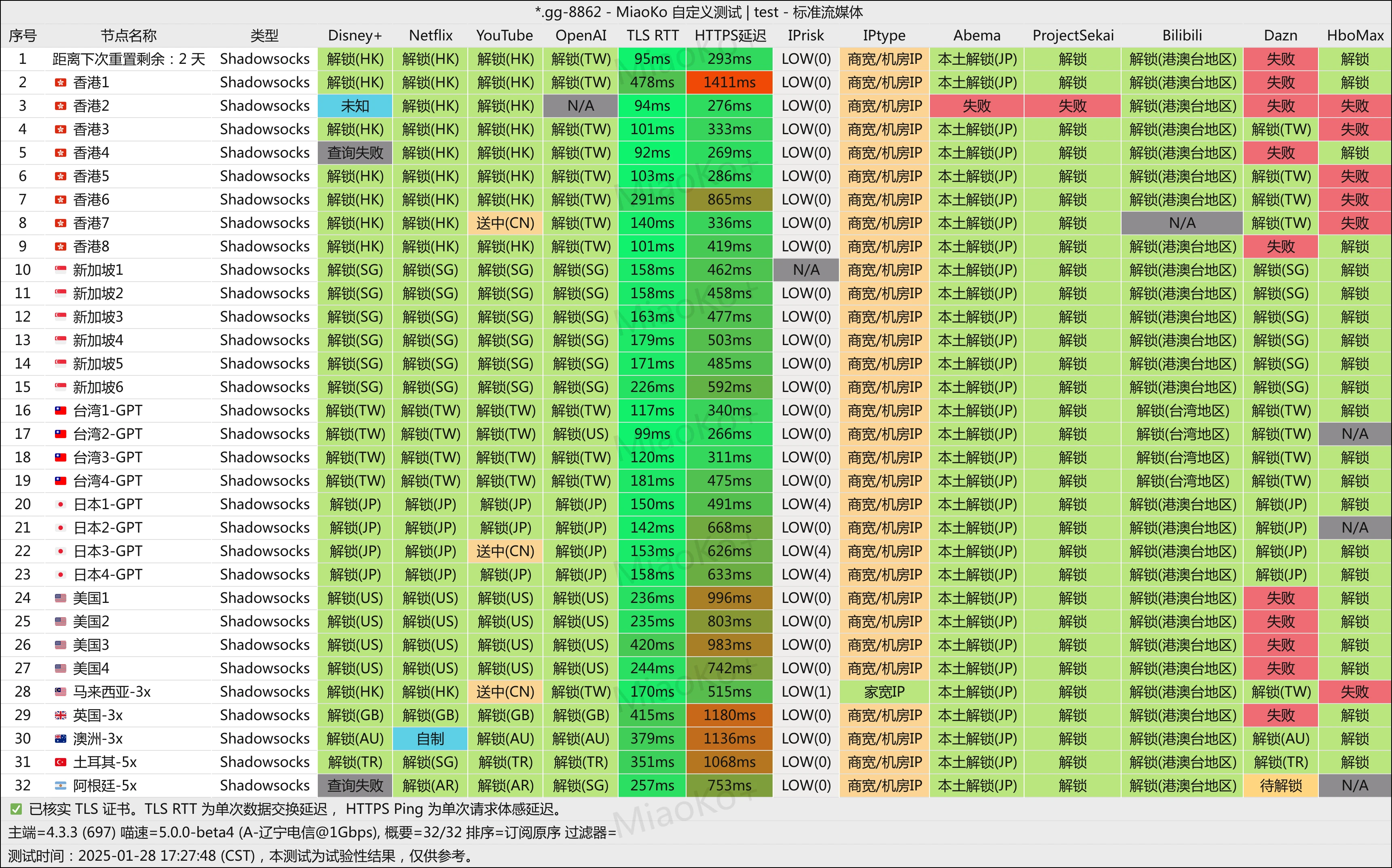
Task: Click the IPtype column header
Action: pos(884,36)
